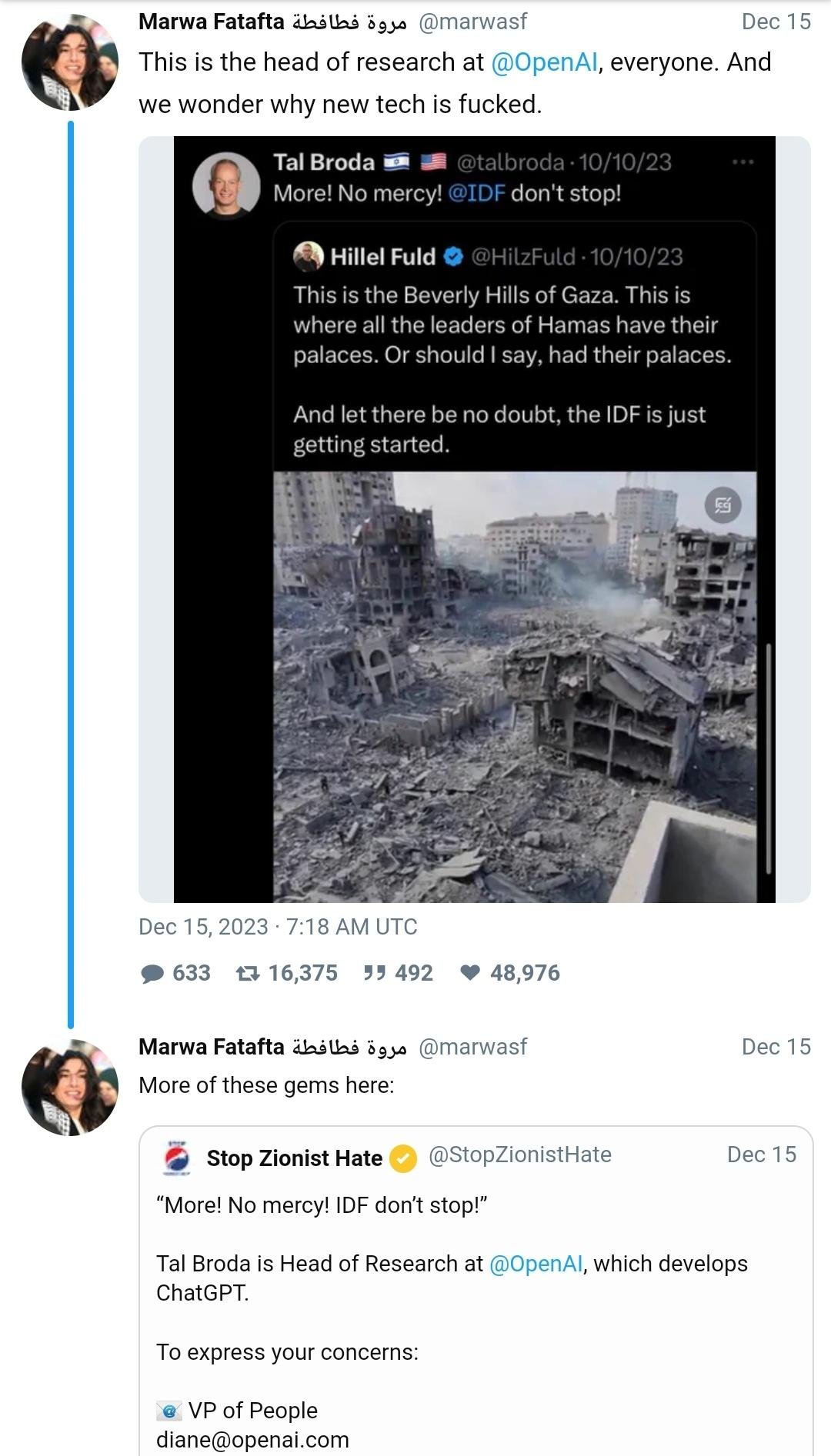The width and height of the screenshot is (831, 1456).
Task: Open the @OpenAI mention in first tweet
Action: [544, 62]
